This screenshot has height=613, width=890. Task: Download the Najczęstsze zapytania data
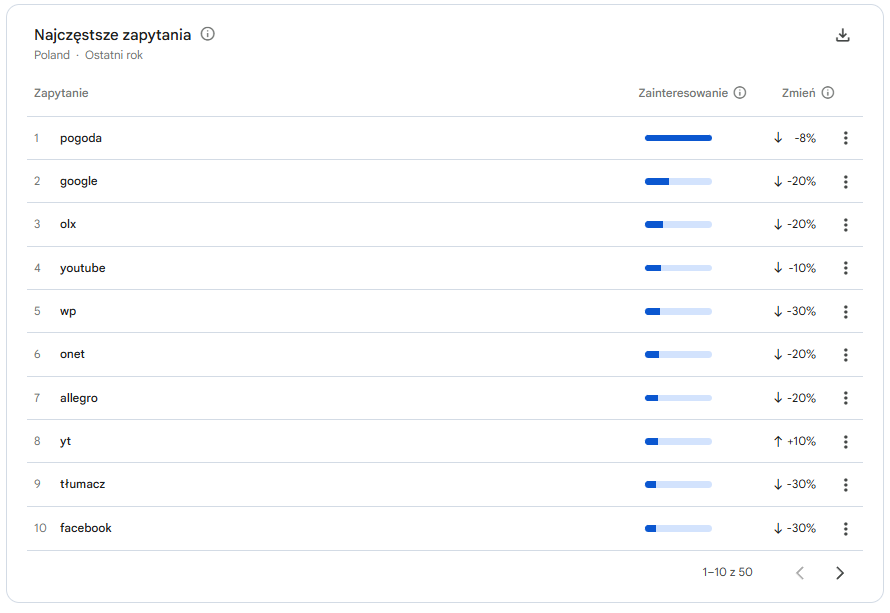842,35
